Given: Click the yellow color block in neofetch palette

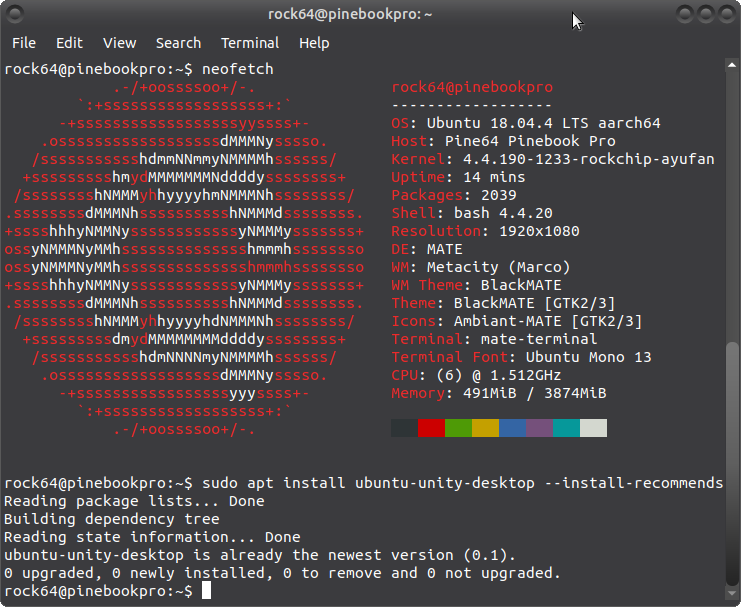Looking at the screenshot, I should (485, 428).
